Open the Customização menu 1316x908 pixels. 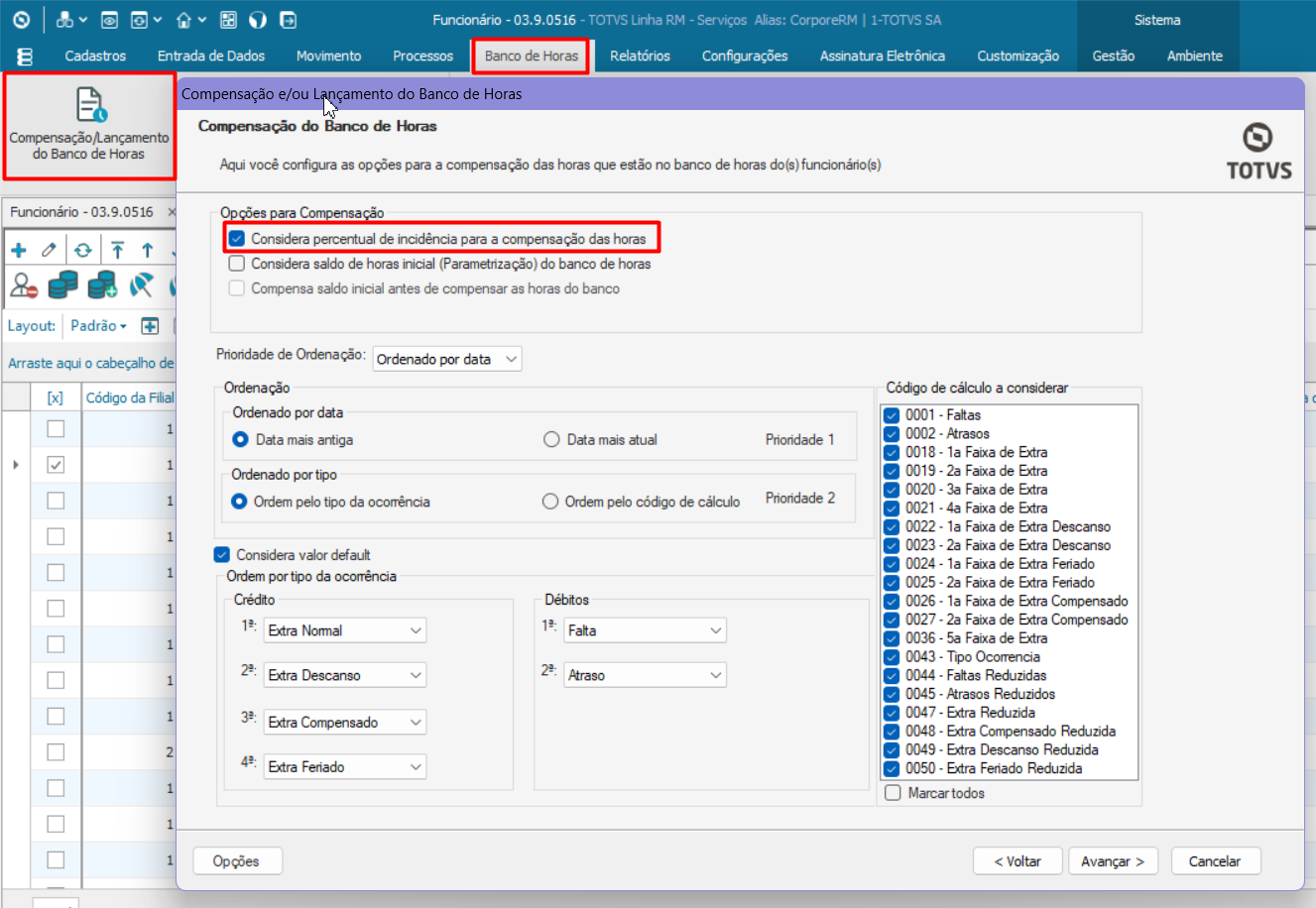tap(1018, 57)
